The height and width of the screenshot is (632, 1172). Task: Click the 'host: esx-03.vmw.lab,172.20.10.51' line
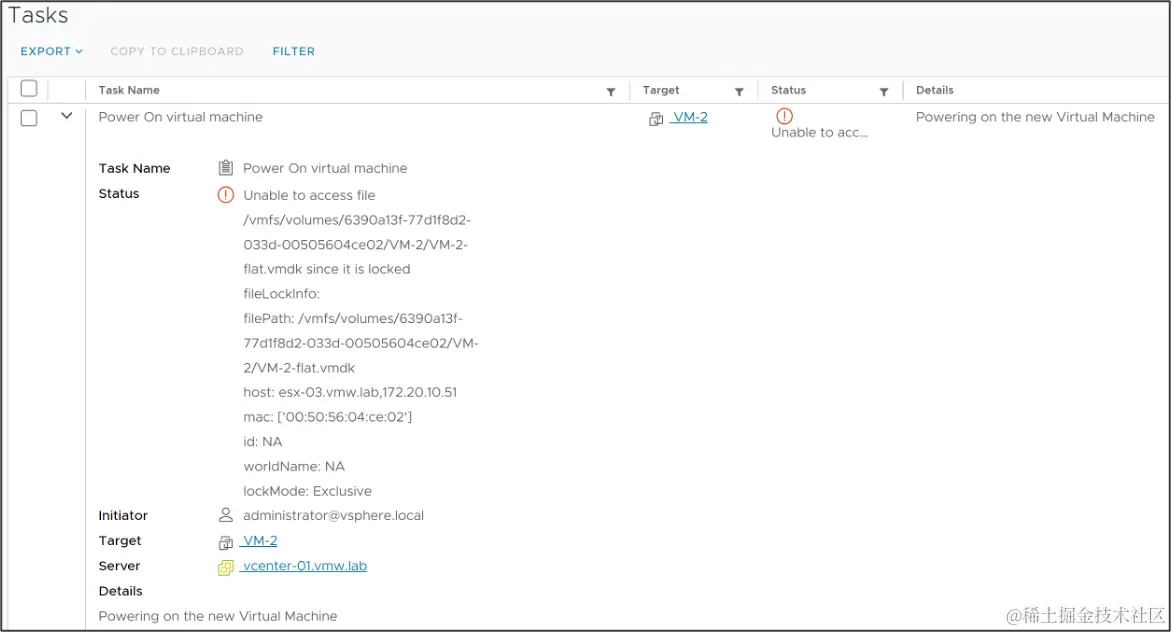point(350,392)
